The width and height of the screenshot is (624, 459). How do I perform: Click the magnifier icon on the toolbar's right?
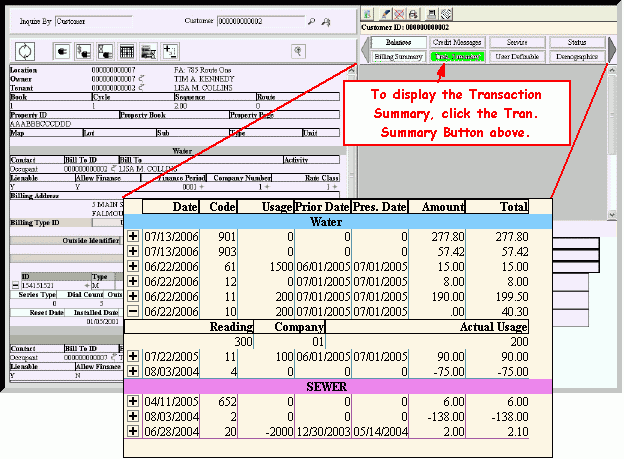pos(298,51)
